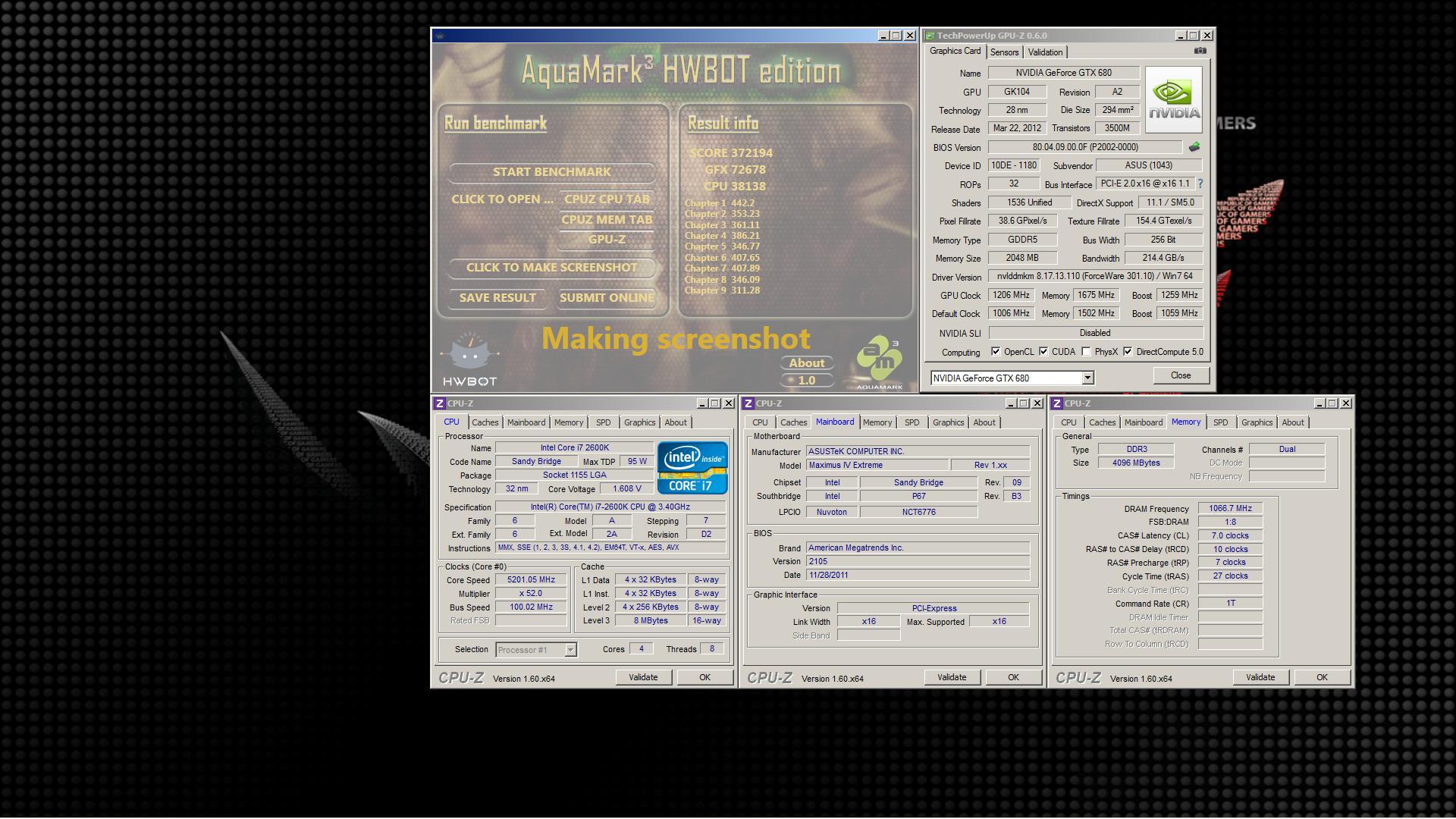Click OK in the first CPU-Z window
Viewport: 1456px width, 819px height.
tap(704, 677)
